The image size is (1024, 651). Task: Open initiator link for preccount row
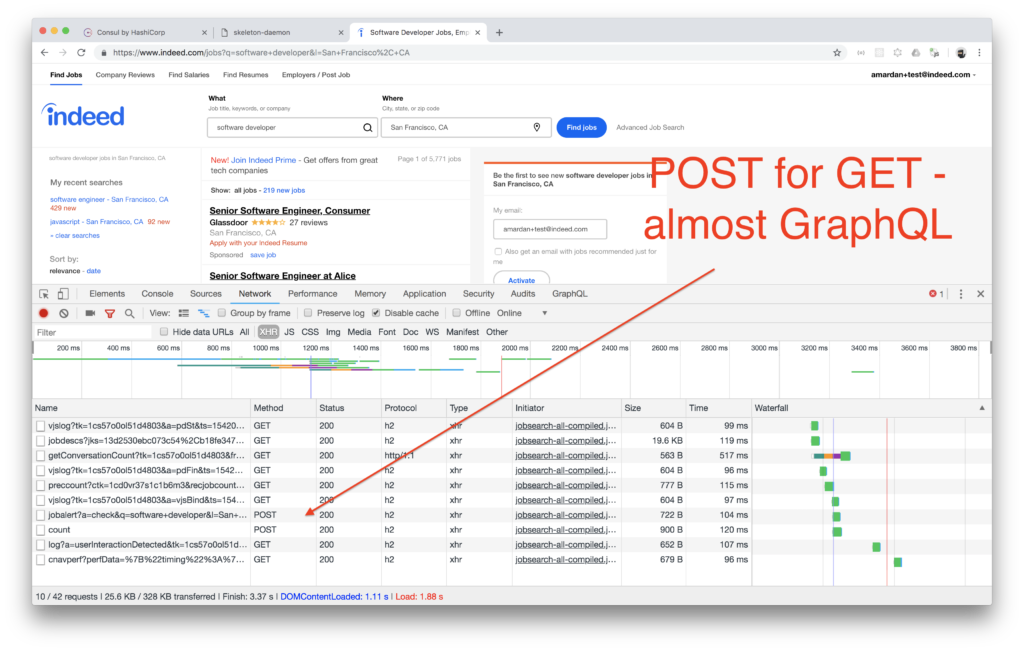click(x=565, y=485)
